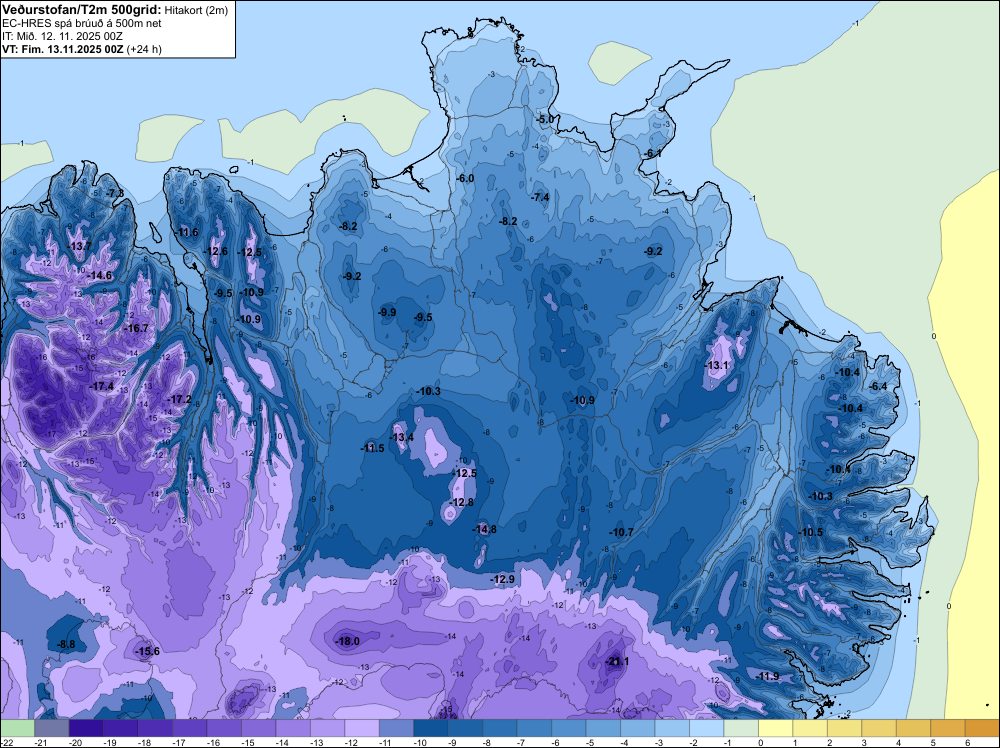The image size is (1000, 748).
Task: Click the -11.9 temperature value
Action: pyautogui.click(x=767, y=676)
